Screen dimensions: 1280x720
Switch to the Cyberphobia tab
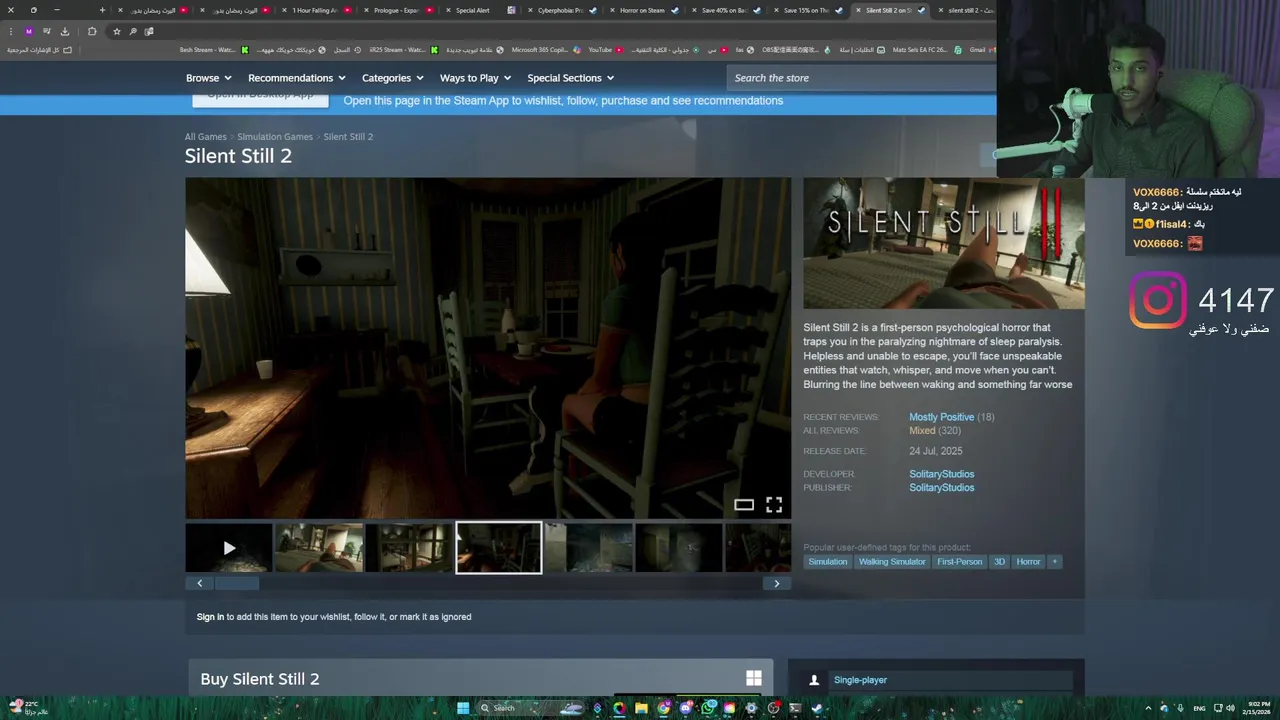click(560, 10)
